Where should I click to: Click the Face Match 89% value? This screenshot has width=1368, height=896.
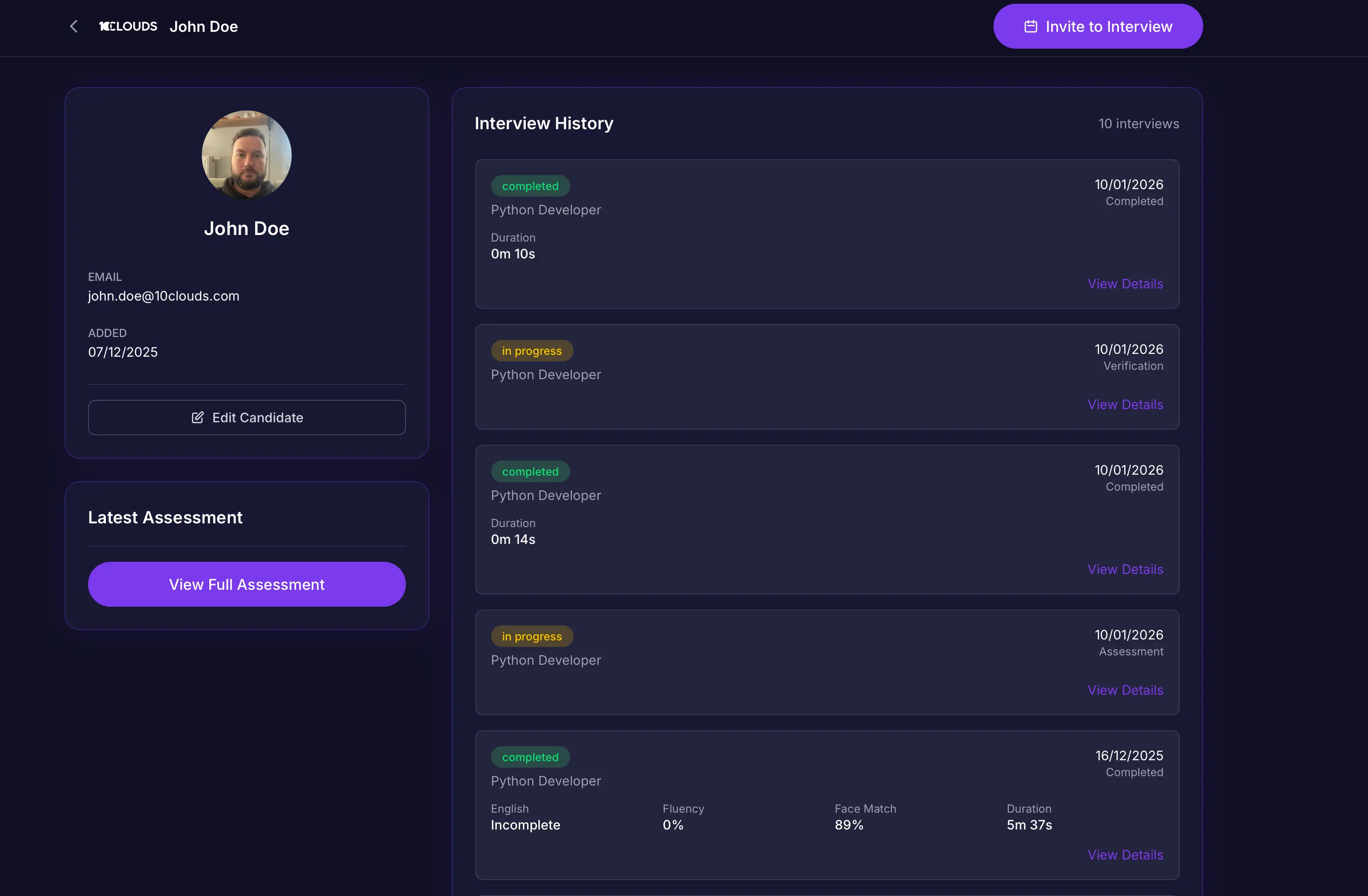849,825
